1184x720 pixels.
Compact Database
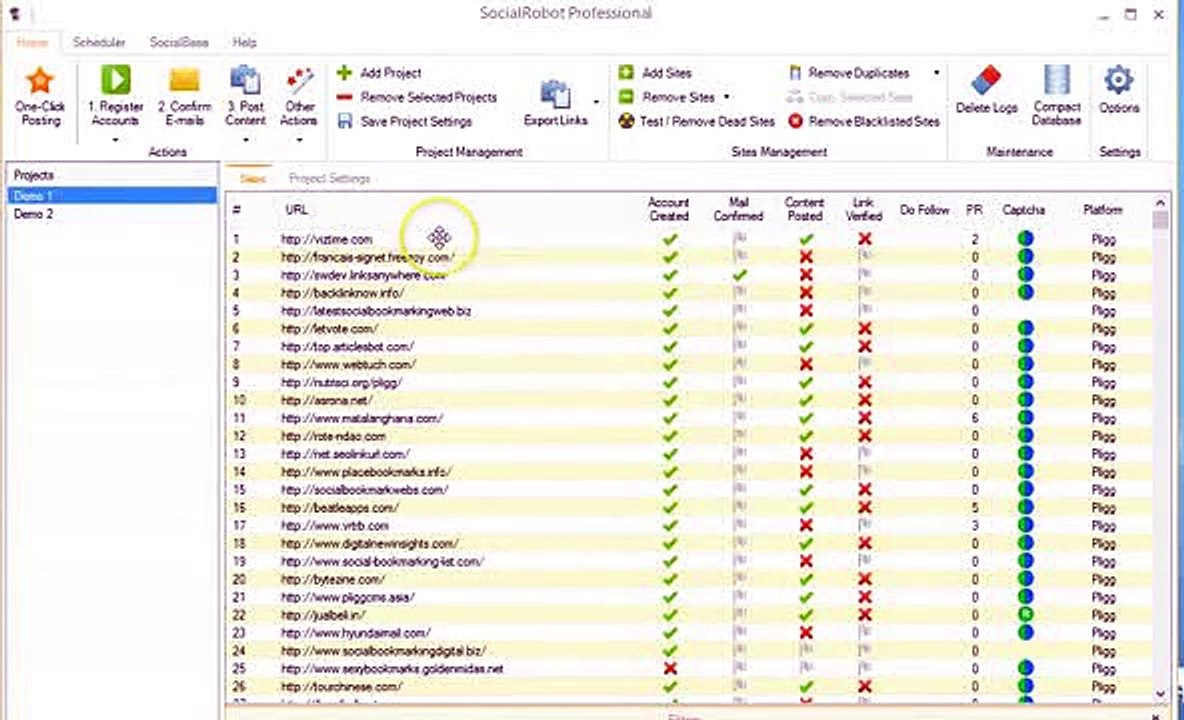click(1056, 96)
